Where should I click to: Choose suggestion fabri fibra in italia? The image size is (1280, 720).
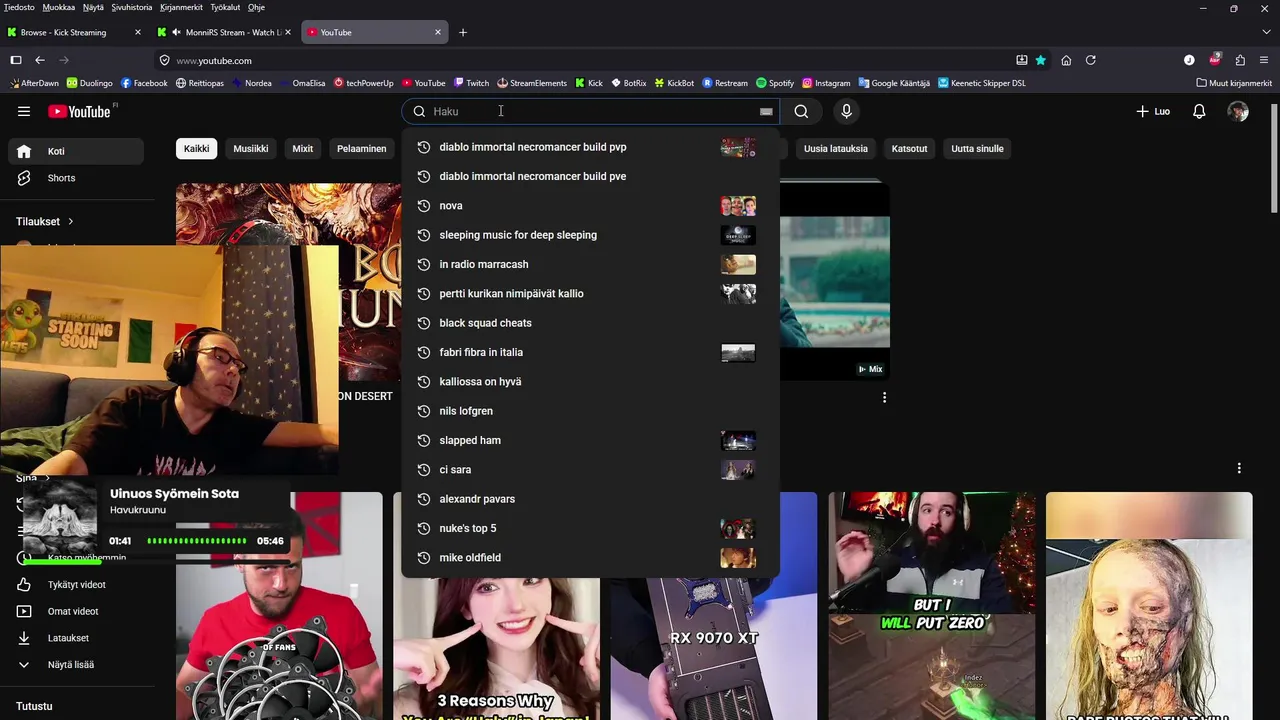point(590,352)
